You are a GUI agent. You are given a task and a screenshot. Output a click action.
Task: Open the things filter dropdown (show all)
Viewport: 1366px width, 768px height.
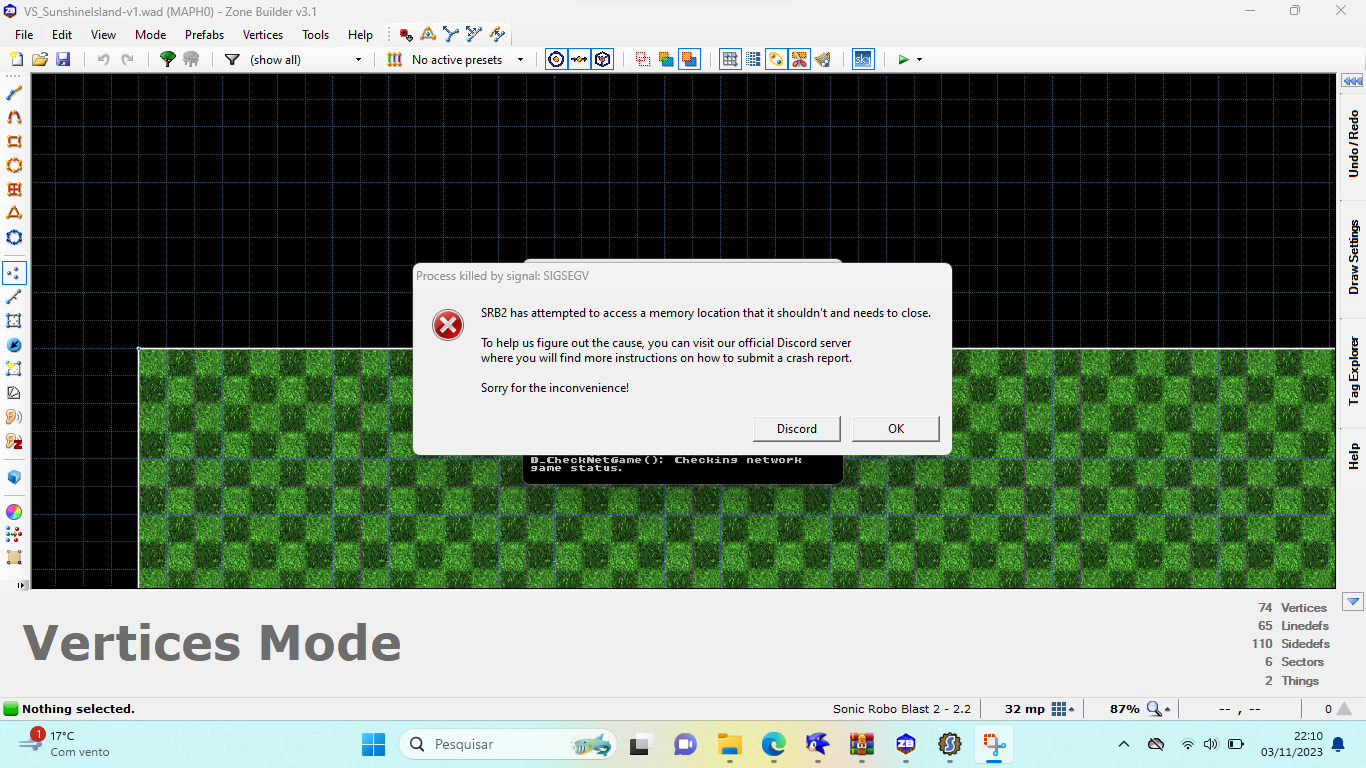click(305, 60)
